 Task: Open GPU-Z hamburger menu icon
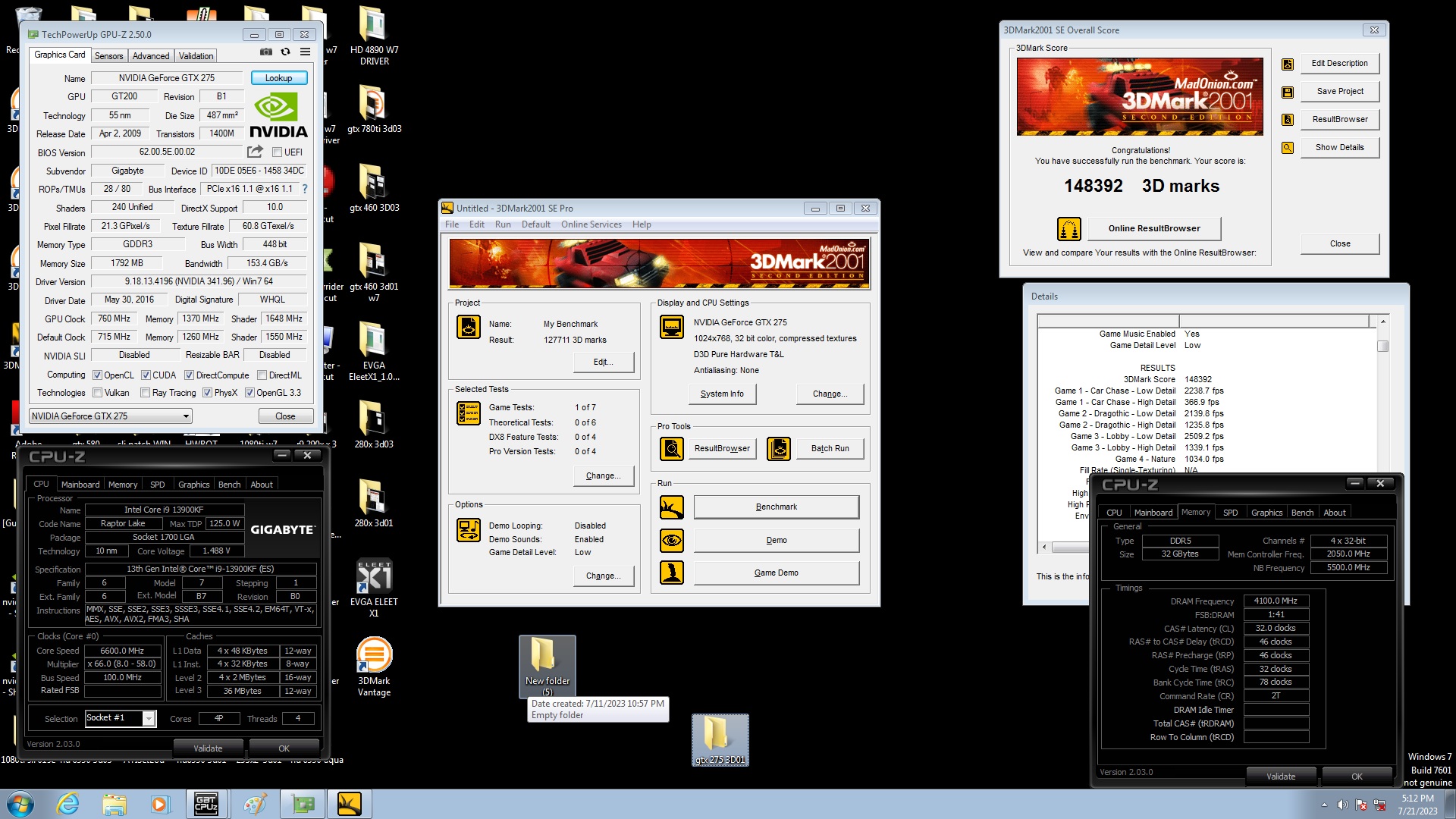click(305, 52)
